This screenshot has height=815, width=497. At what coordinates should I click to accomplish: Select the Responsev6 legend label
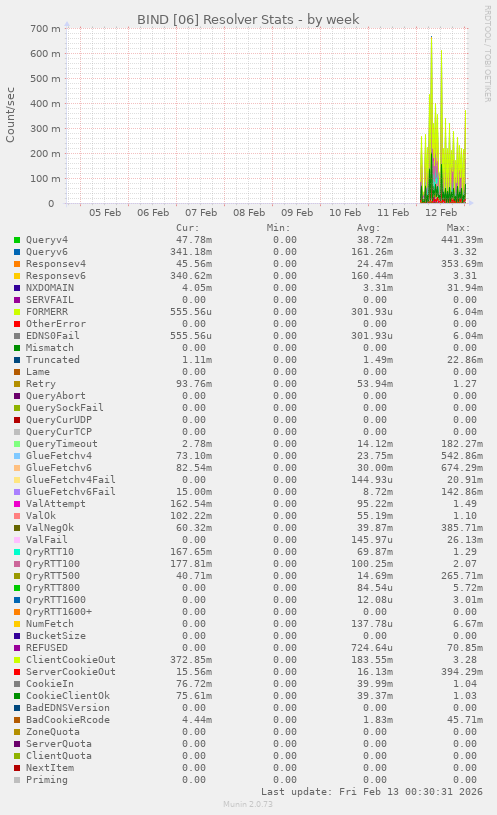pyautogui.click(x=56, y=276)
